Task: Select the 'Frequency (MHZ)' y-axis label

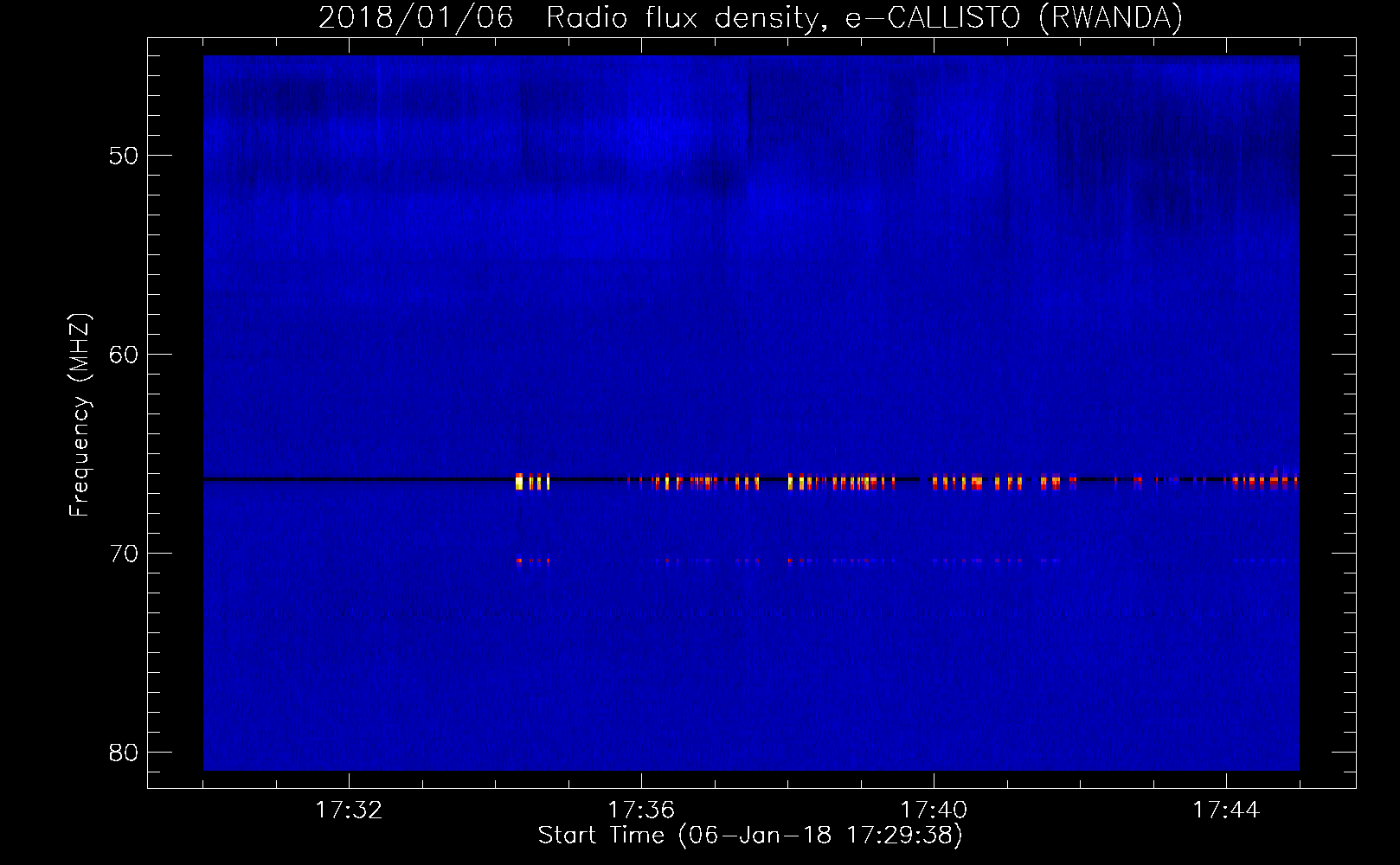Action: pyautogui.click(x=80, y=415)
